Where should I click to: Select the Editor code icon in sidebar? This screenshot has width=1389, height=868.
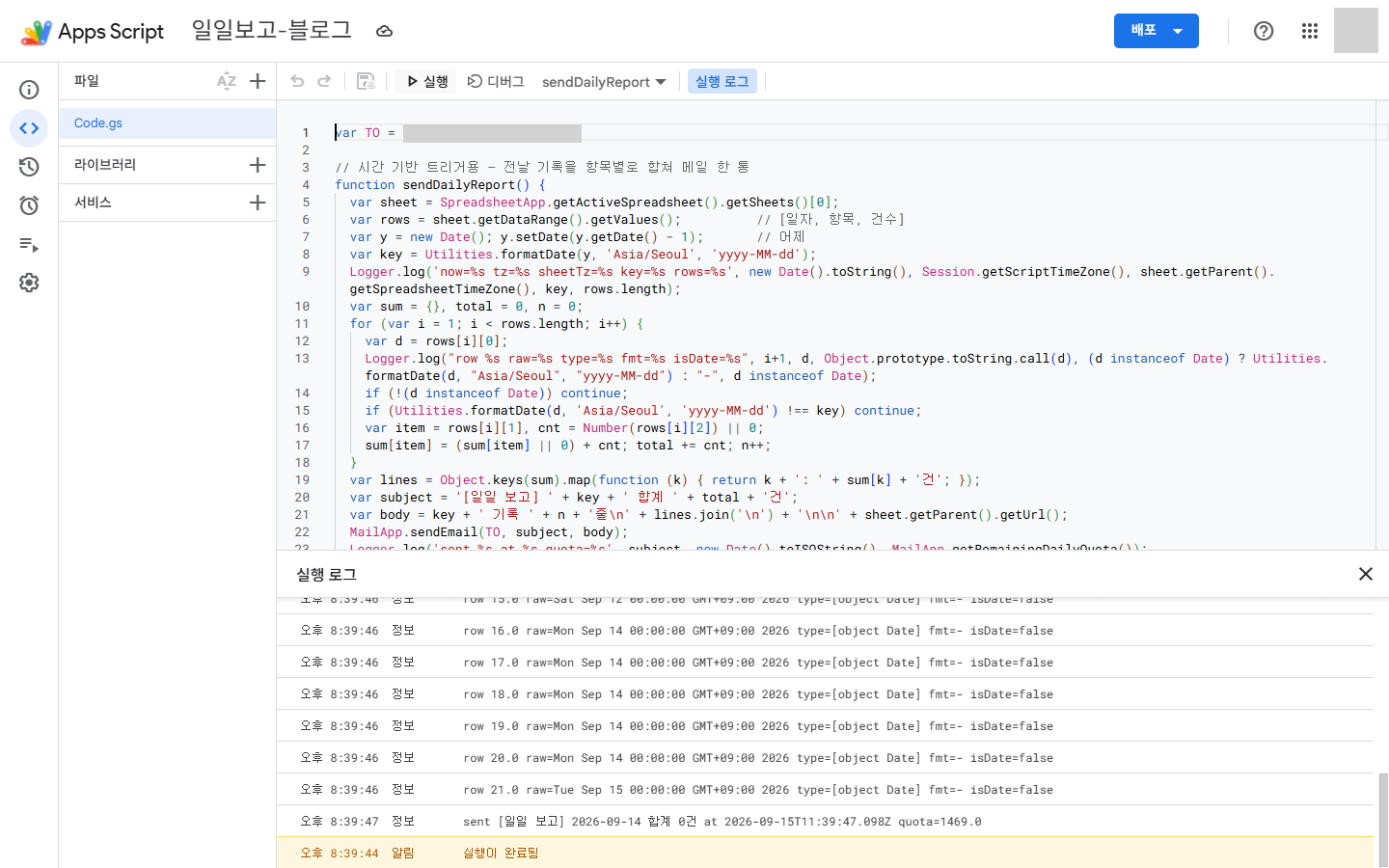tap(29, 128)
